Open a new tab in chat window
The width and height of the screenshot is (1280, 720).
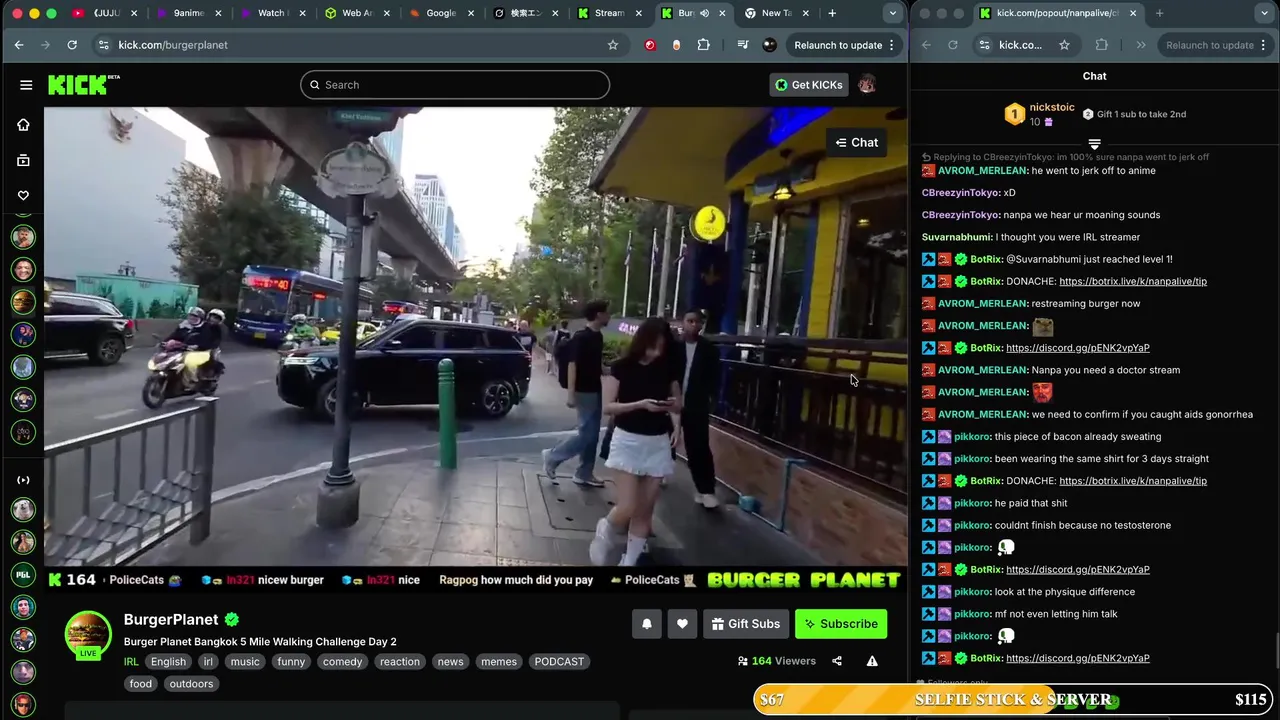coord(1159,13)
